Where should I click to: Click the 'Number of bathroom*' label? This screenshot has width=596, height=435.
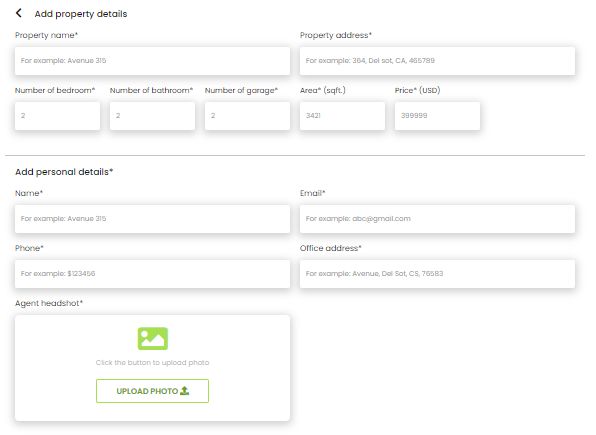[x=151, y=90]
